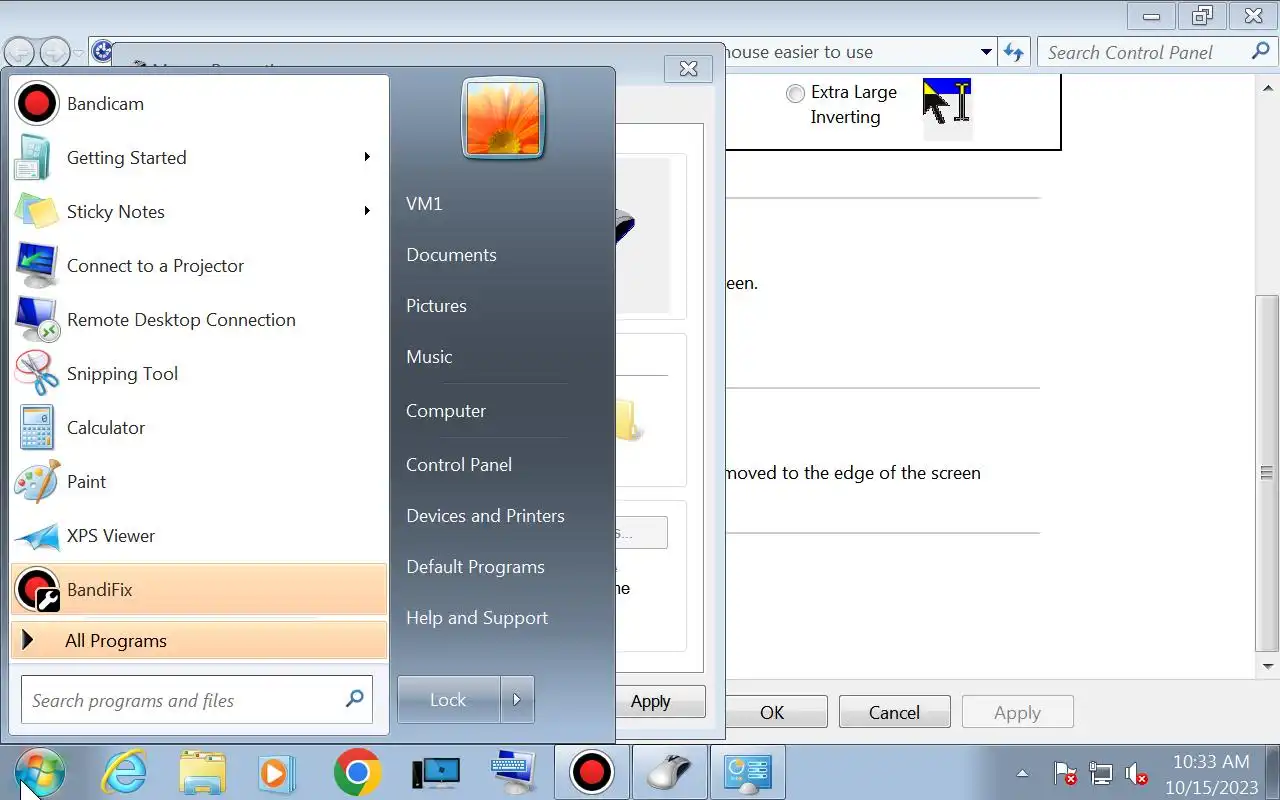This screenshot has height=800, width=1280.
Task: Click the Windows Start orb
Action: point(40,772)
